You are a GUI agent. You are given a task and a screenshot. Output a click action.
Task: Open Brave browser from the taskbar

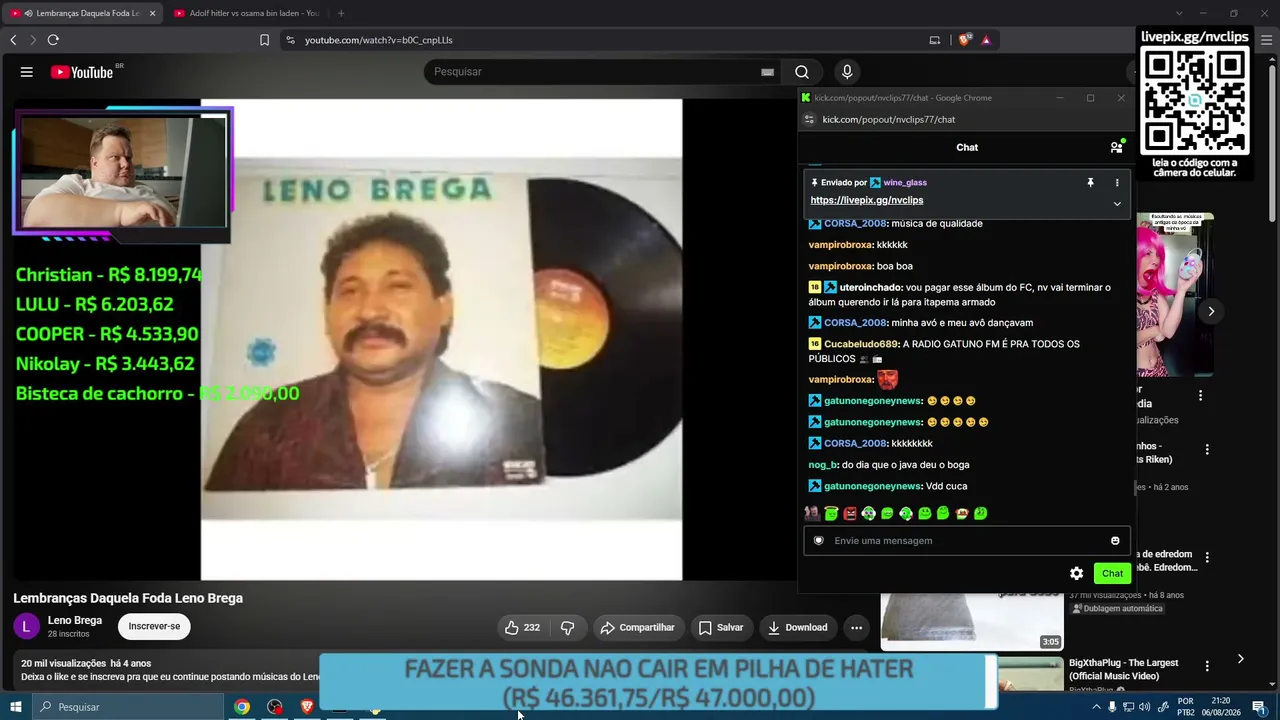coord(307,707)
